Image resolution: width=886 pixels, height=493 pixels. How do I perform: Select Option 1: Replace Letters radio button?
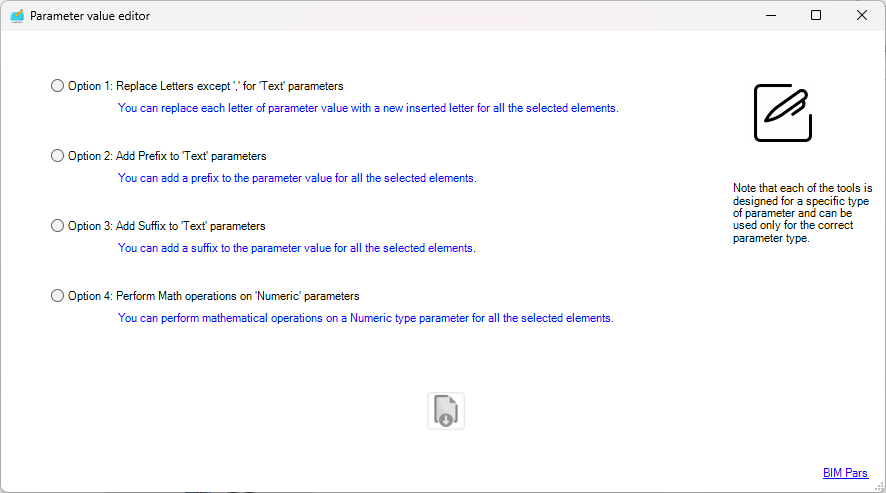(x=57, y=86)
